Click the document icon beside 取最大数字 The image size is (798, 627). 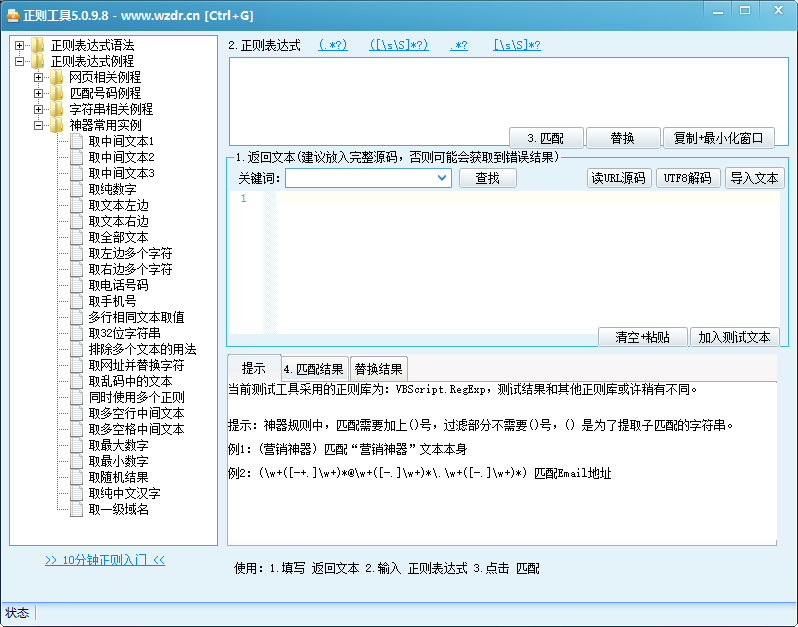click(x=76, y=445)
